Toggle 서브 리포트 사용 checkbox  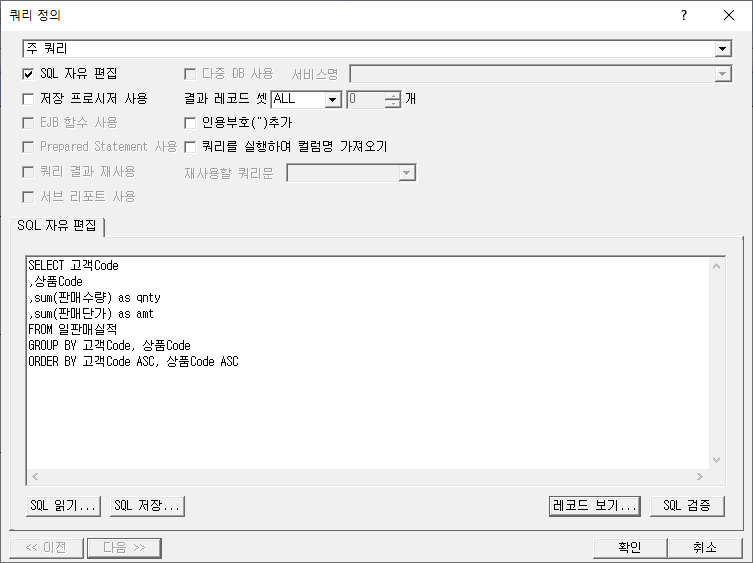(x=28, y=197)
